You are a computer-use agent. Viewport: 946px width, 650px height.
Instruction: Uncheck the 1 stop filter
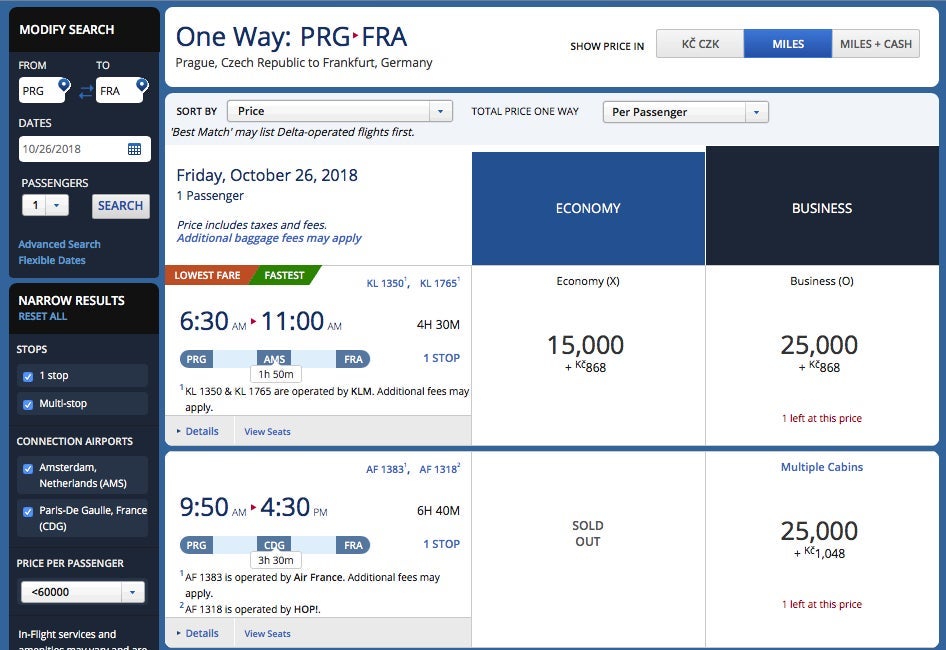click(28, 376)
